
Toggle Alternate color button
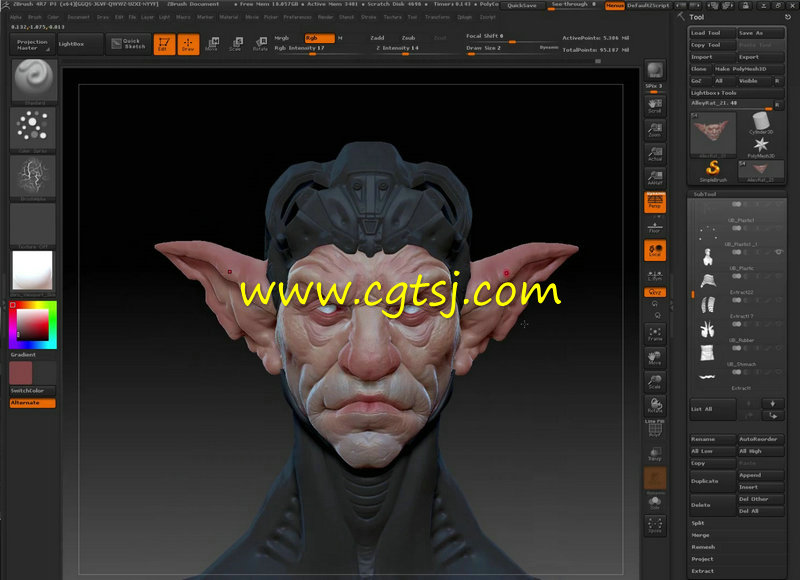[33, 403]
